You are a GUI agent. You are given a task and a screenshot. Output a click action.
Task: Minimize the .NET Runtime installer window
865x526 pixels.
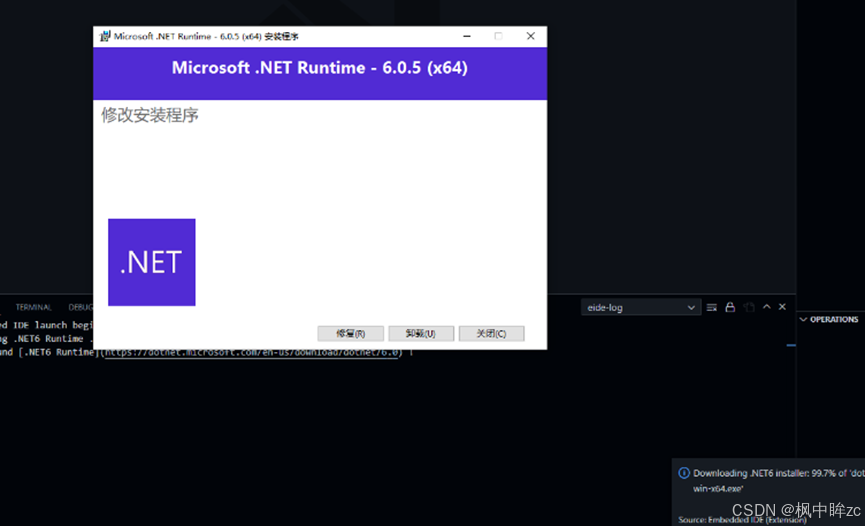(467, 36)
